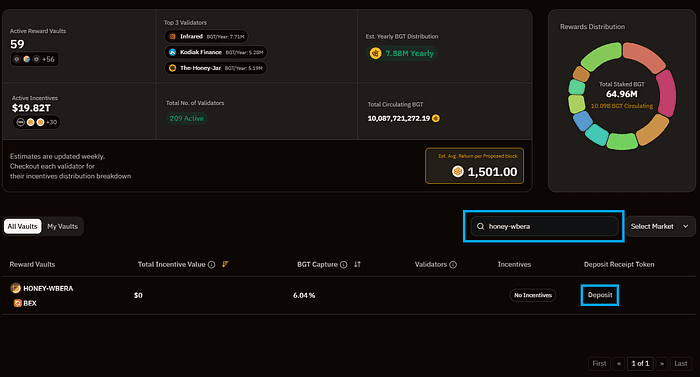Click the BGT coin icon beside 7.88M Yearly
The height and width of the screenshot is (377, 700).
(375, 53)
